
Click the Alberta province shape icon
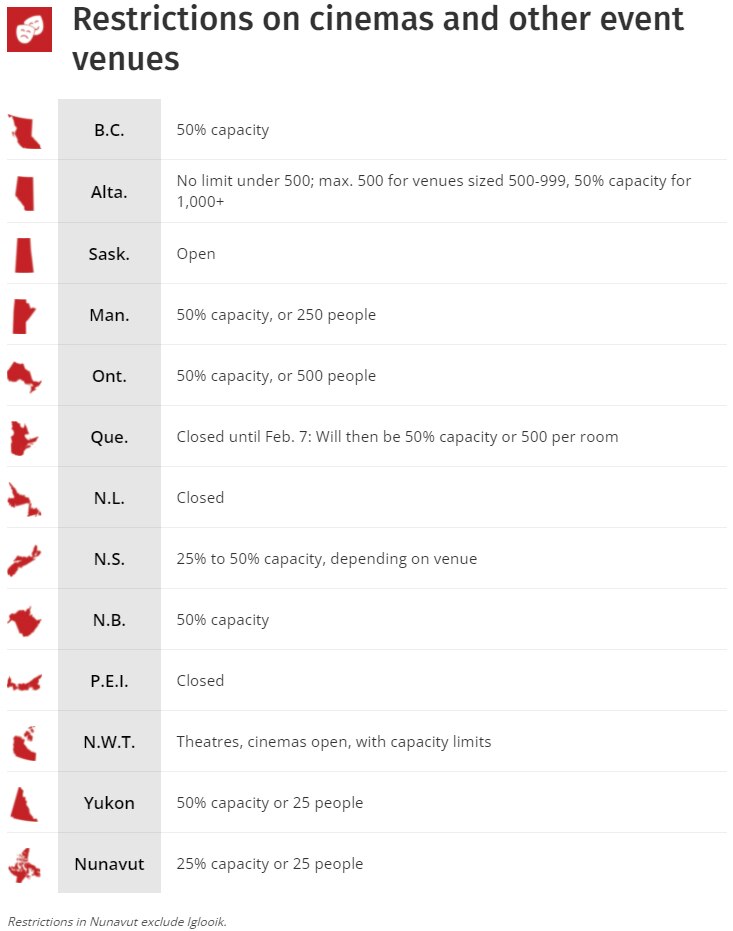pyautogui.click(x=25, y=192)
